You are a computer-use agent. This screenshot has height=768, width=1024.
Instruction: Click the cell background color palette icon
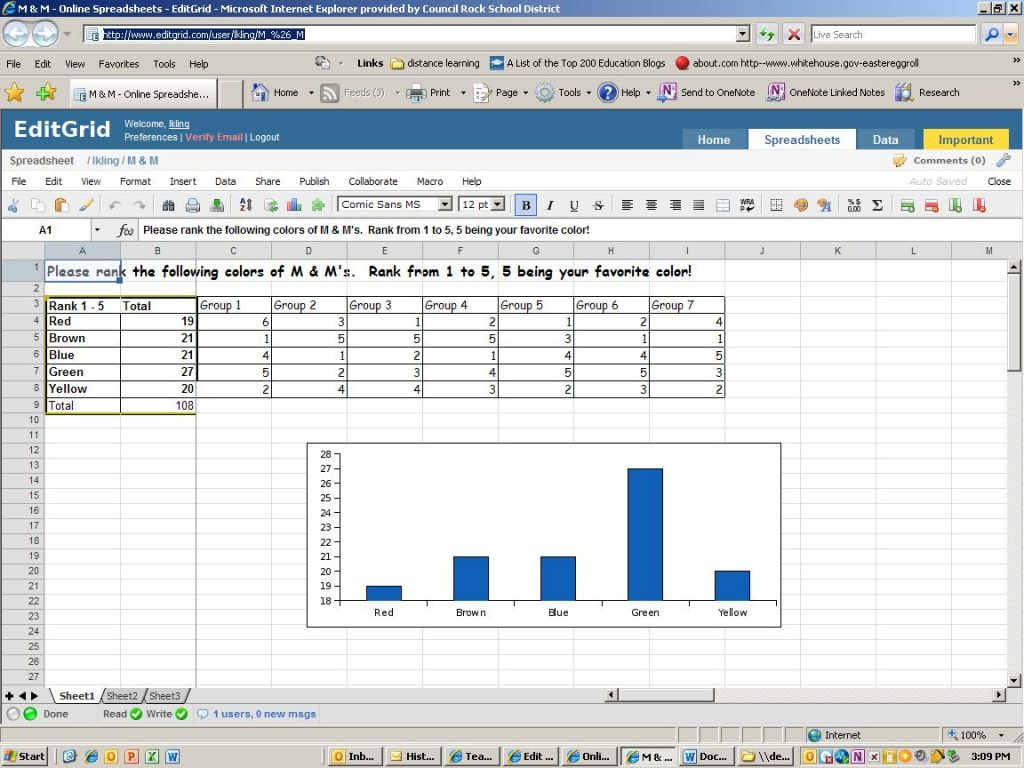(x=800, y=205)
